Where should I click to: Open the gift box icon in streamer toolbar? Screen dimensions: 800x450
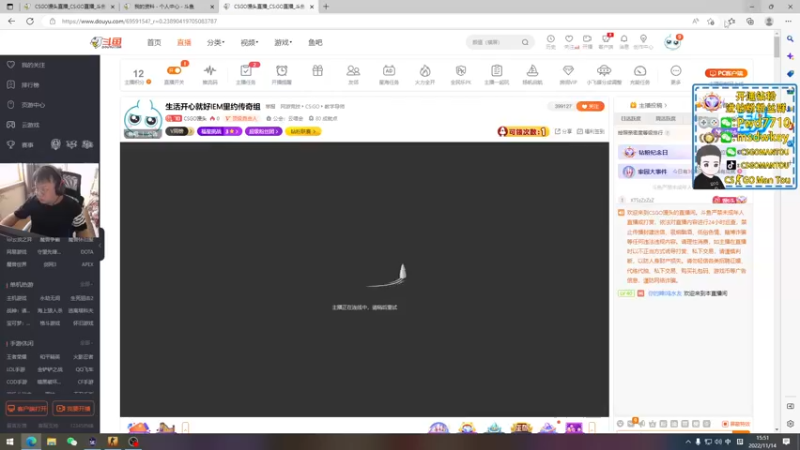pos(317,71)
